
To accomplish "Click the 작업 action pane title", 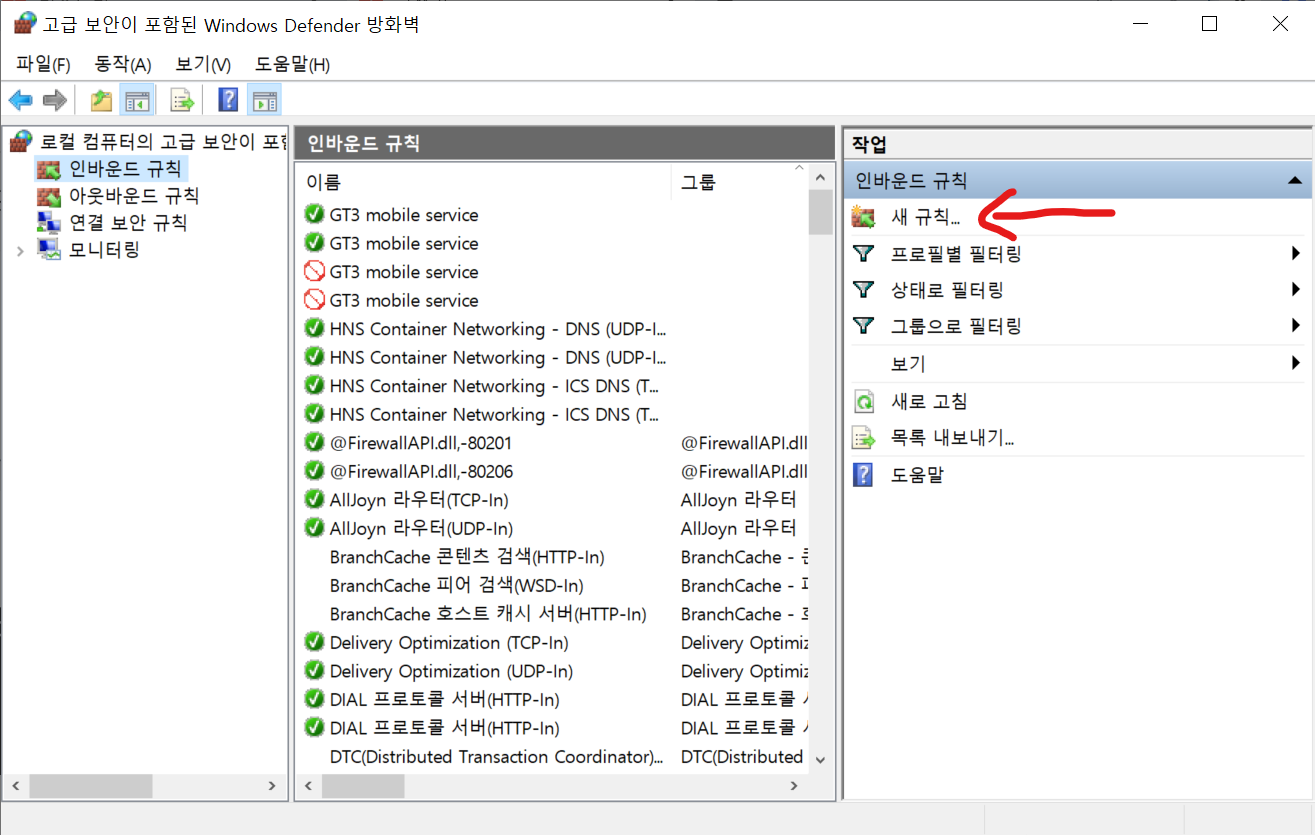I will point(869,144).
